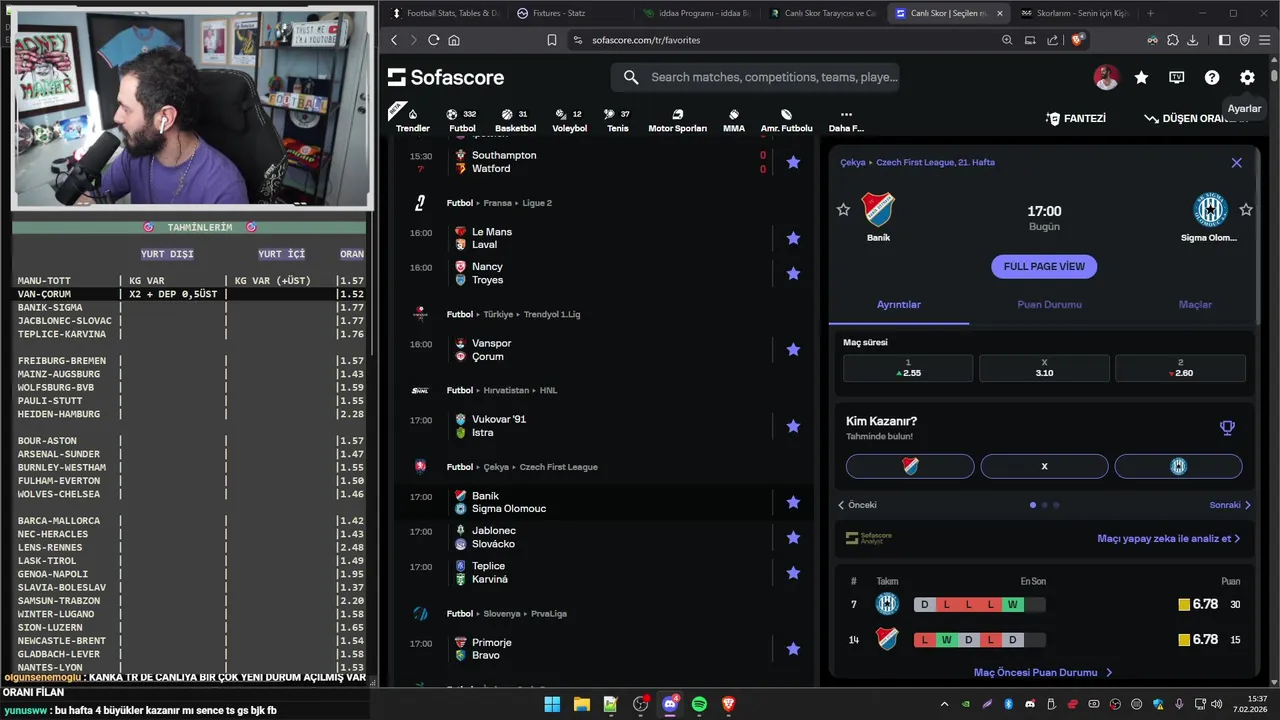Favorite the Banik team star
Image resolution: width=1280 pixels, height=720 pixels.
[x=843, y=209]
